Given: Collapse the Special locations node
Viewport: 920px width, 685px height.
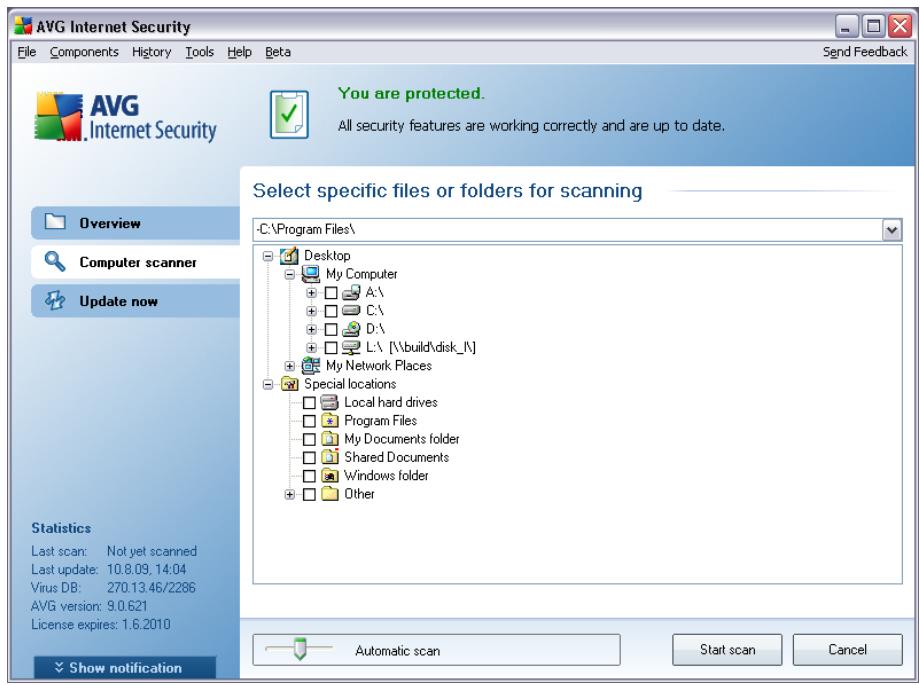Looking at the screenshot, I should [x=268, y=384].
